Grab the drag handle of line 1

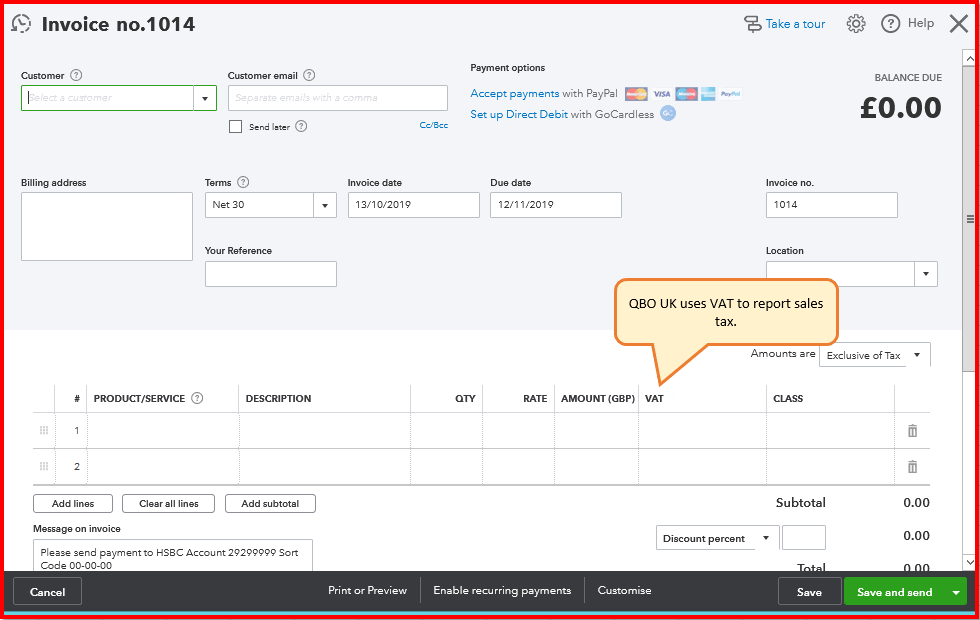(x=44, y=430)
